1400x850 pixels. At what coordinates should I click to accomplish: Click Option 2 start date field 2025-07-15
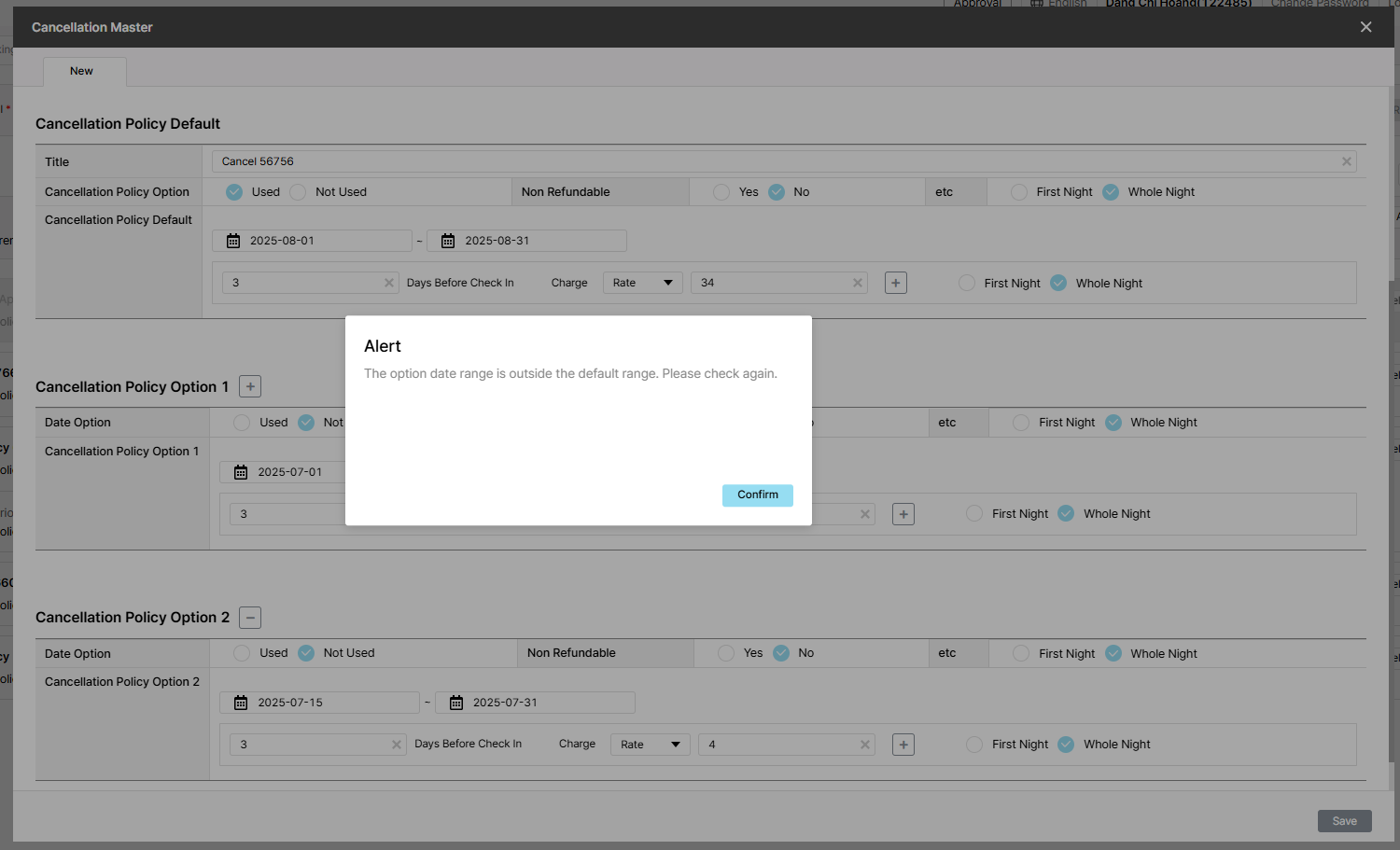pyautogui.click(x=320, y=703)
